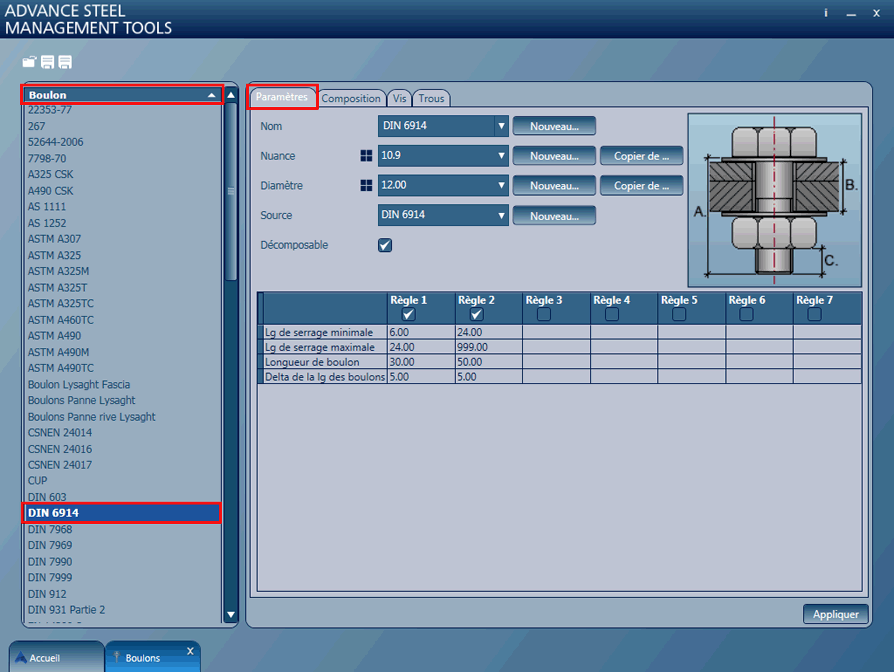
Task: Click Nouveau button next to Nom
Action: click(x=554, y=126)
